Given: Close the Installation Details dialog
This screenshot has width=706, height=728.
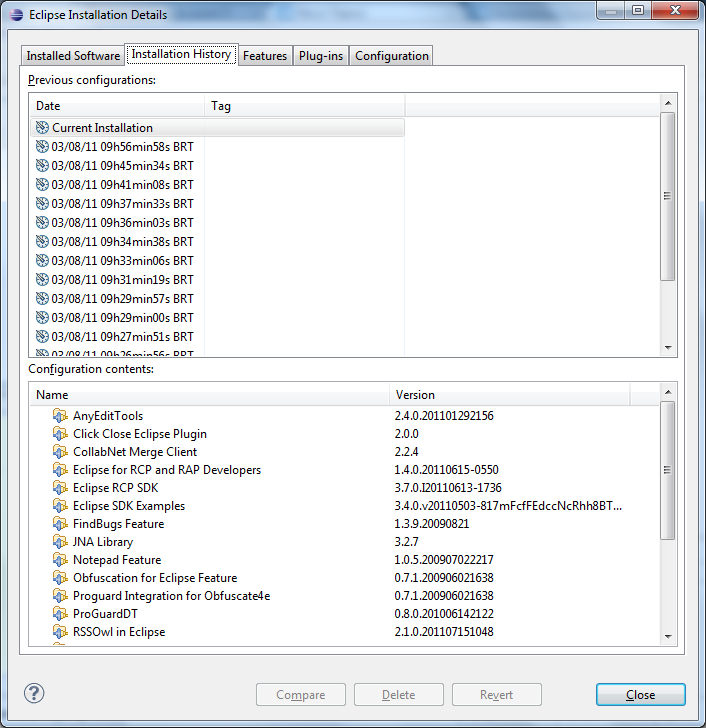Looking at the screenshot, I should [641, 695].
